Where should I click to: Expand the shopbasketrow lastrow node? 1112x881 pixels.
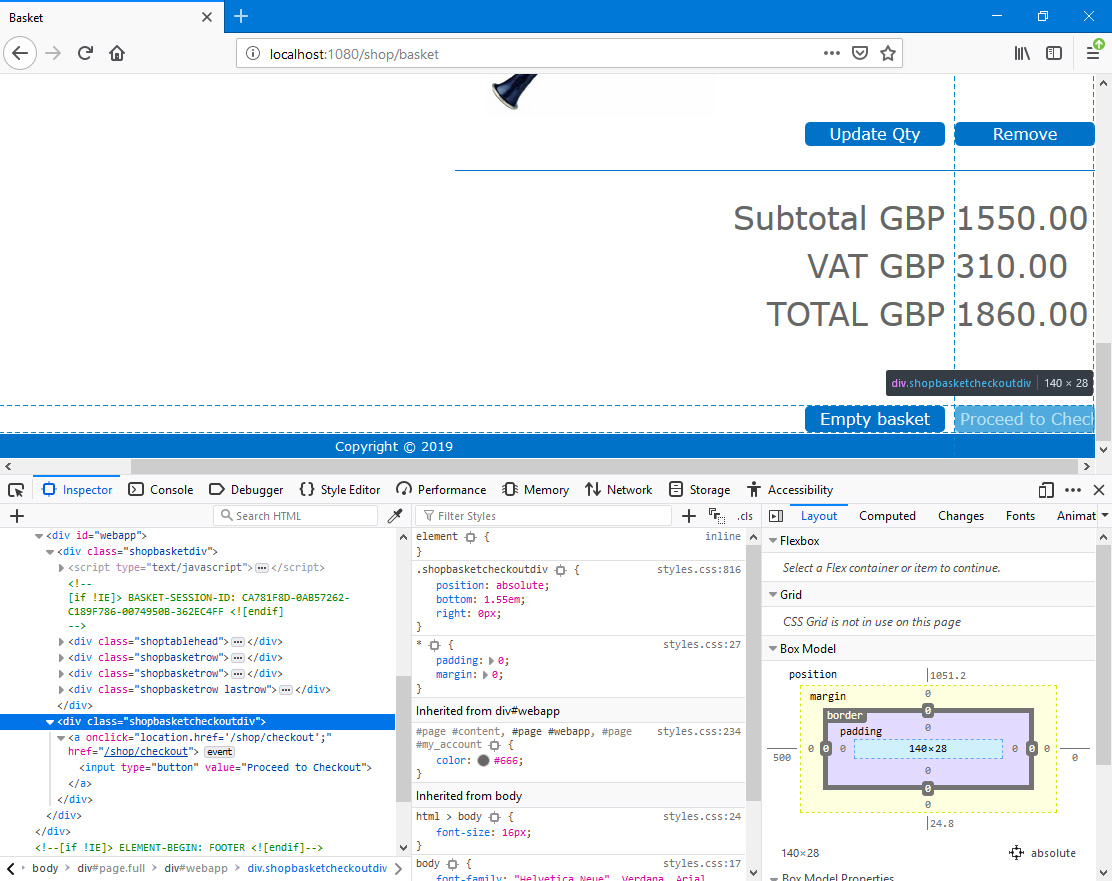[x=61, y=689]
